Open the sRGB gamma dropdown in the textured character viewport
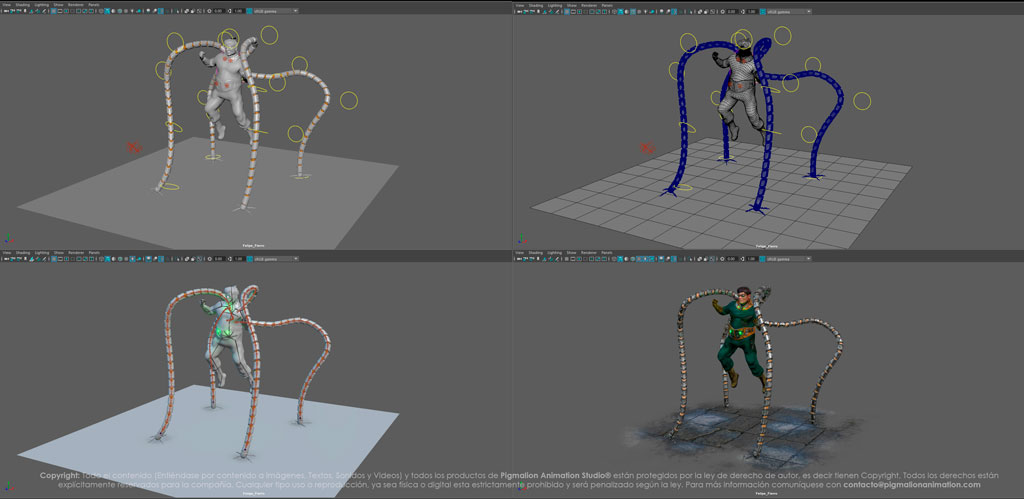Image resolution: width=1024 pixels, height=499 pixels. (790, 259)
